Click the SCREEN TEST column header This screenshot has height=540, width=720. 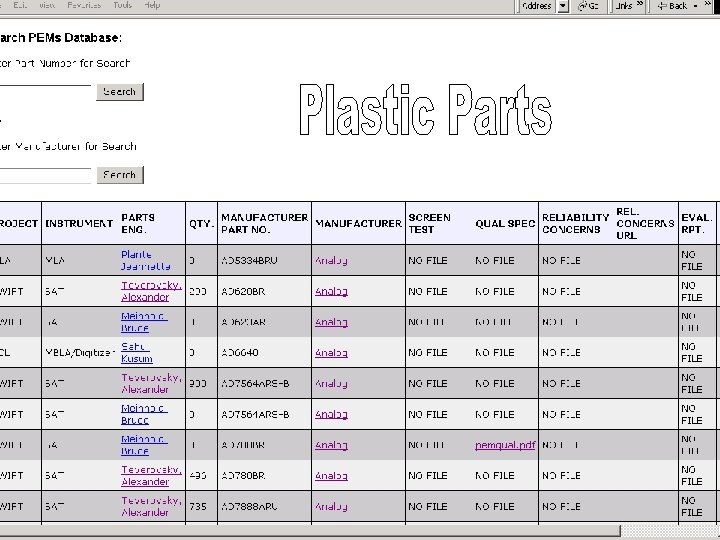(429, 223)
